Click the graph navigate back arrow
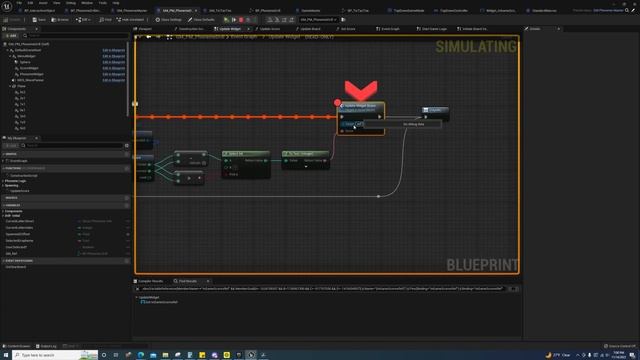 pos(149,37)
